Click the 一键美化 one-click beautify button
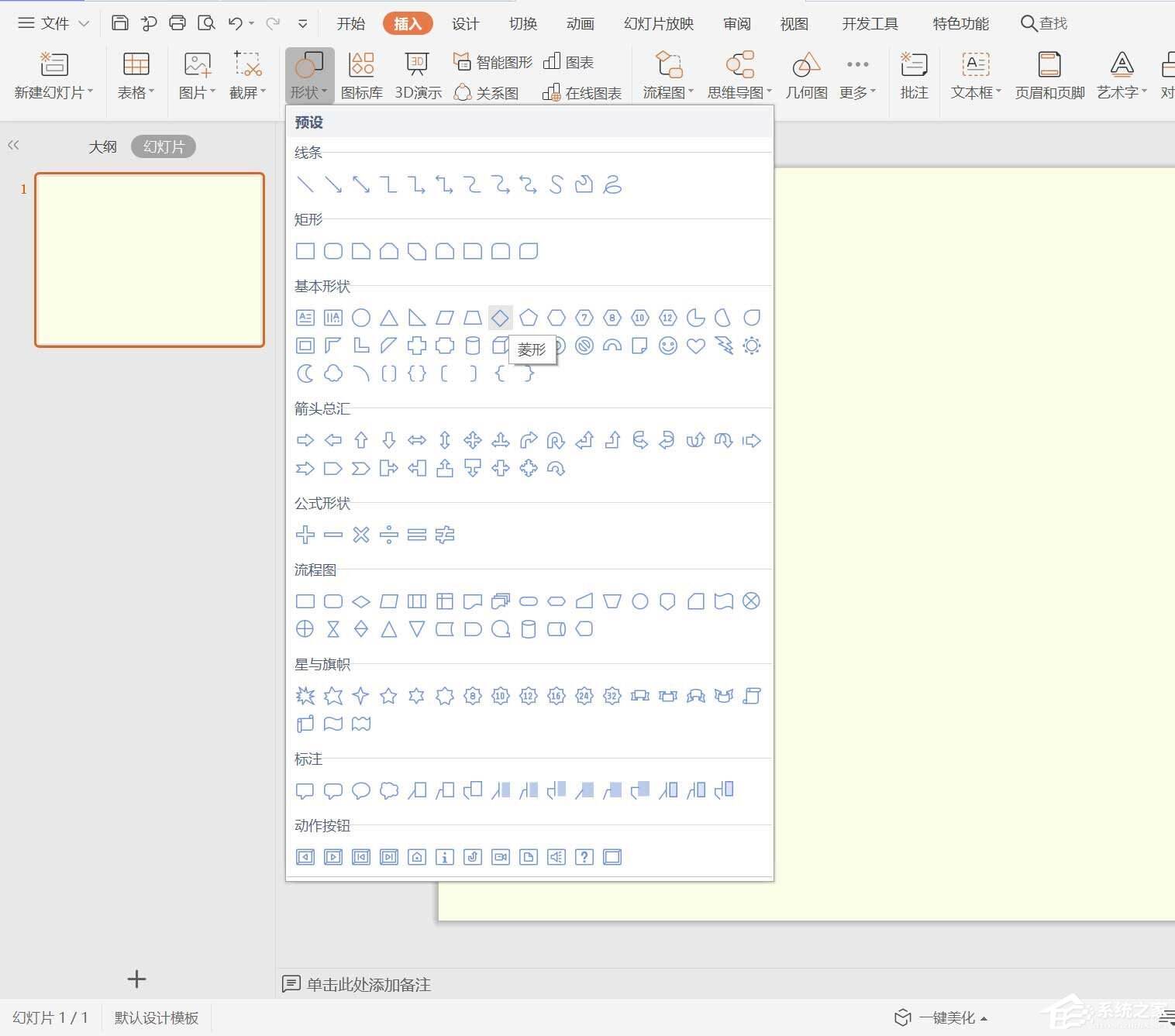This screenshot has width=1175, height=1036. point(941,1017)
